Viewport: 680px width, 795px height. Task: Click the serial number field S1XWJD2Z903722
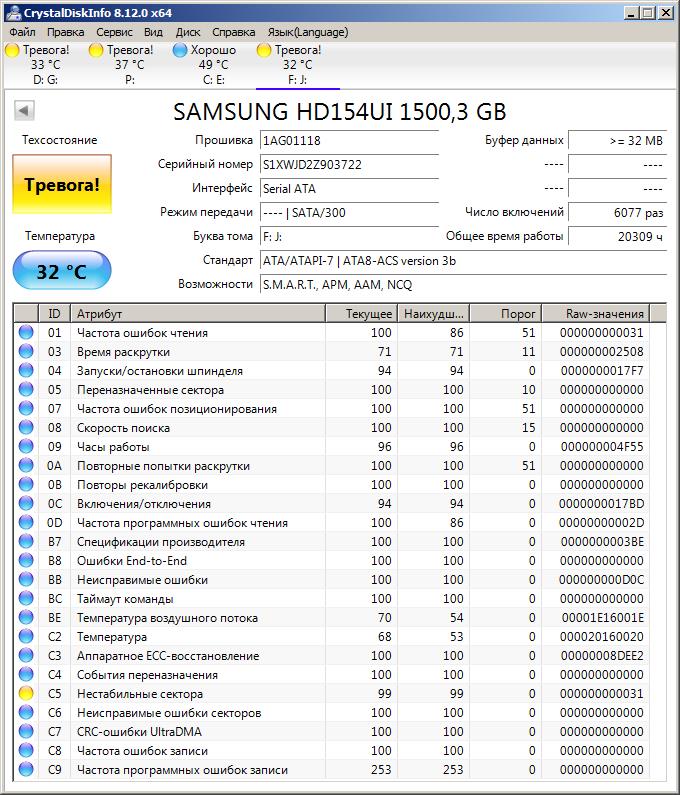coord(349,165)
